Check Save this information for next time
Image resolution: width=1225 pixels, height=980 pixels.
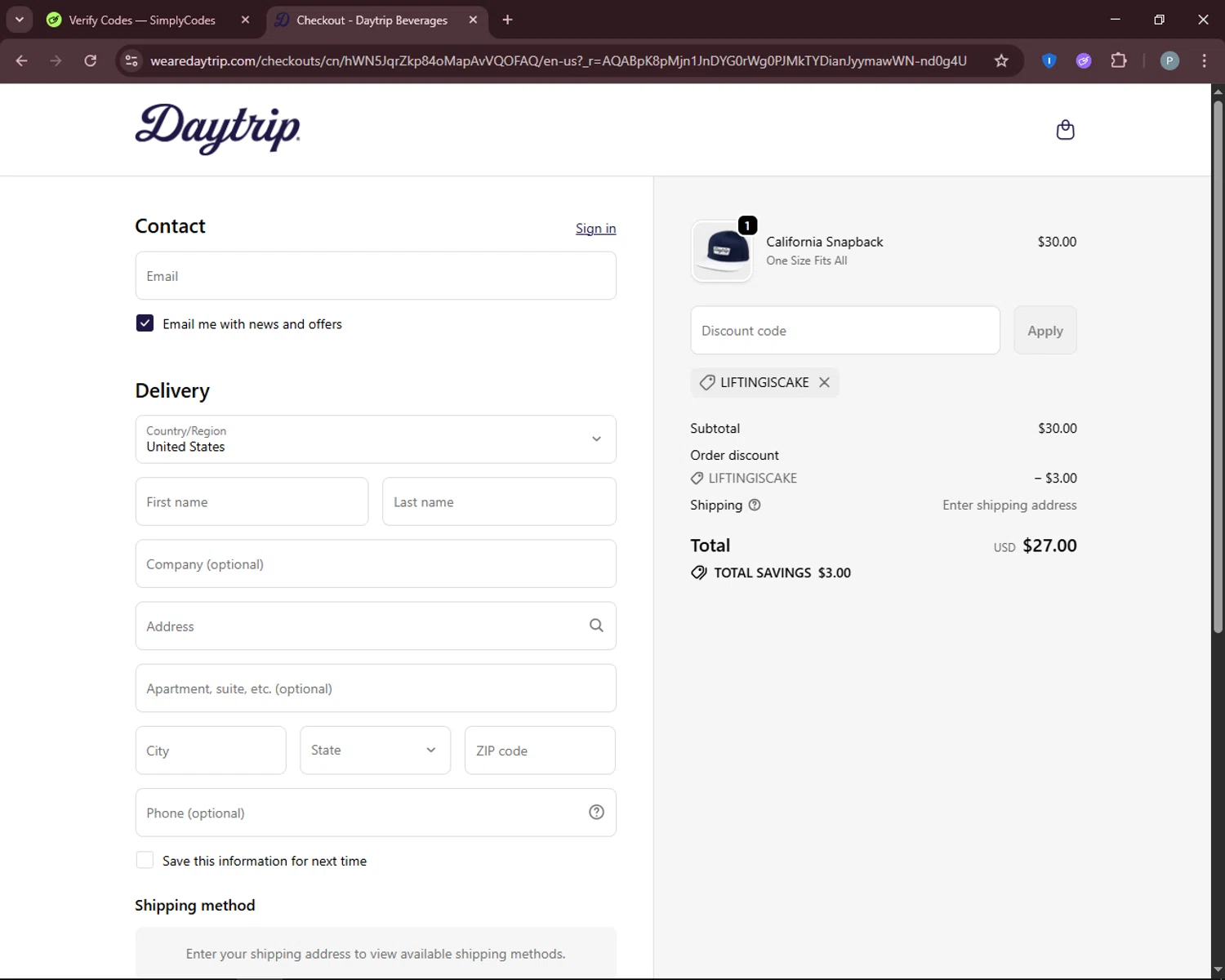click(145, 860)
